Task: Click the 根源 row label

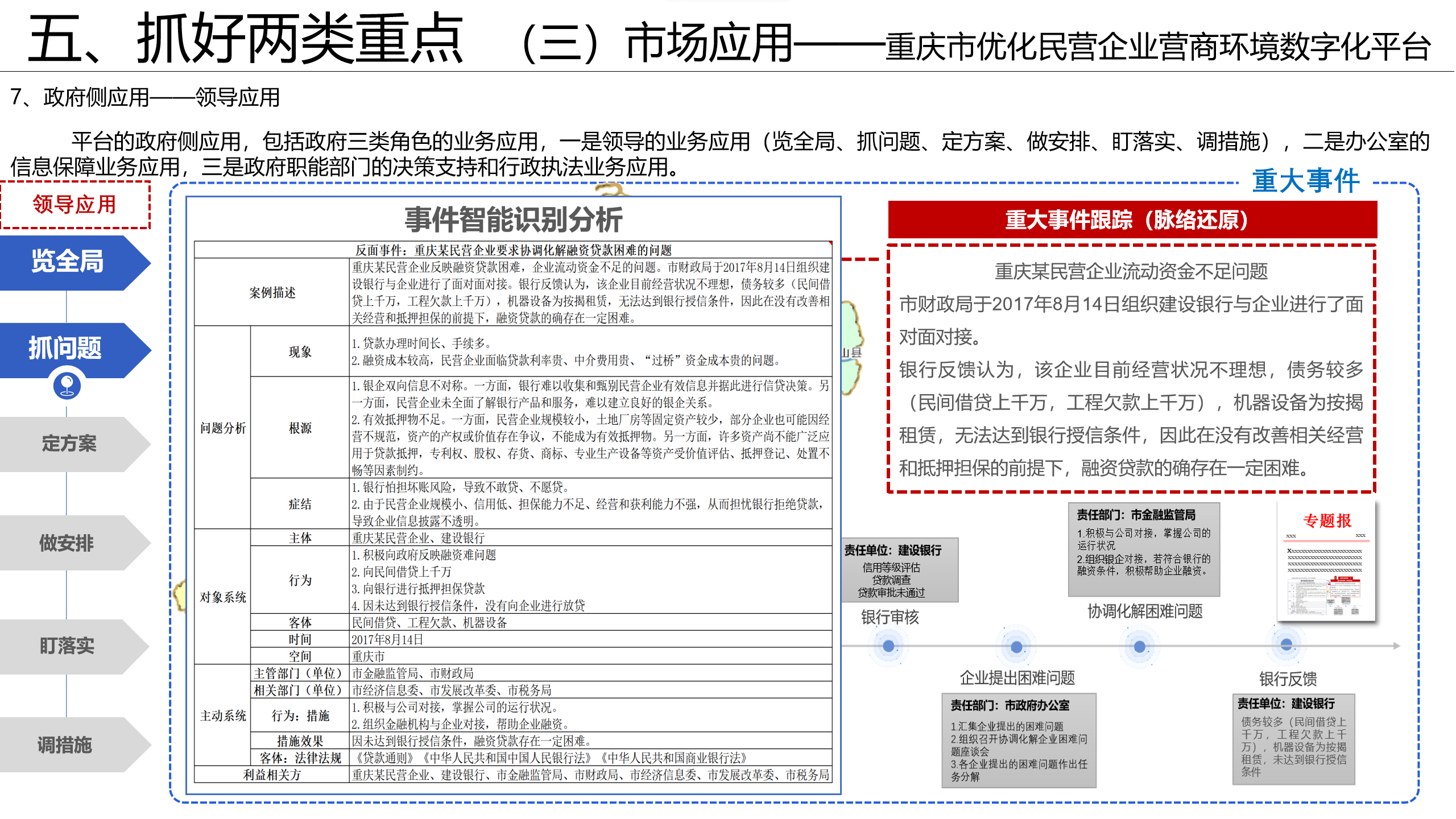Action: [x=300, y=428]
